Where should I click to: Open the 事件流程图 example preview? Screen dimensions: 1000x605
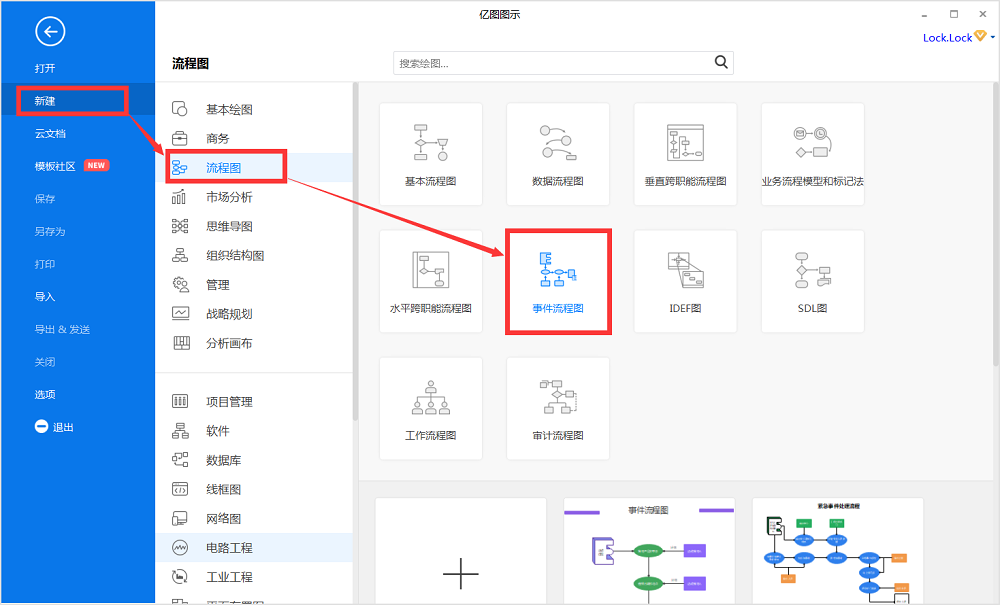click(x=649, y=551)
